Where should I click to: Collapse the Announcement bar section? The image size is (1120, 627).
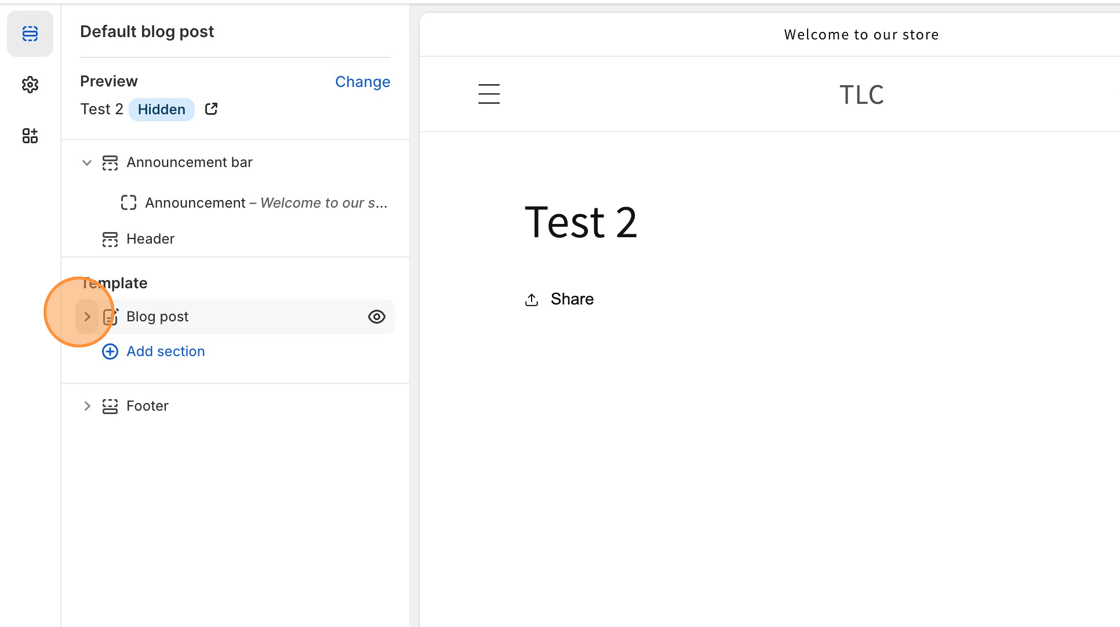pos(87,163)
